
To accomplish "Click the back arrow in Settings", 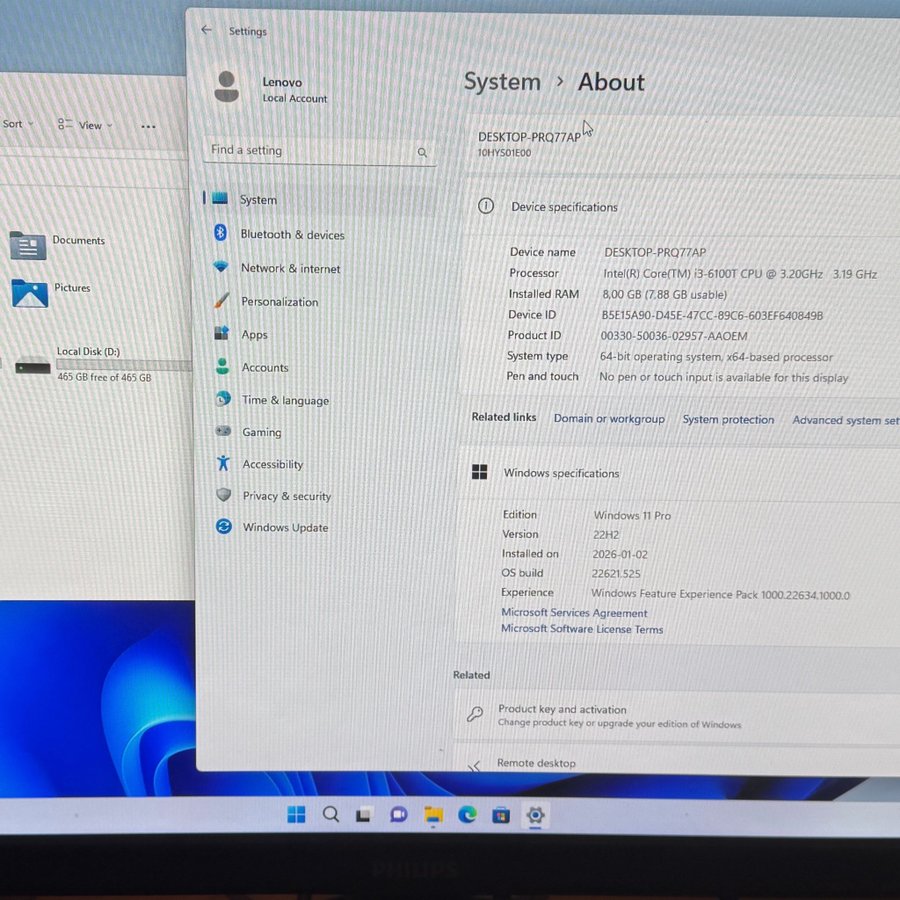I will click(206, 30).
